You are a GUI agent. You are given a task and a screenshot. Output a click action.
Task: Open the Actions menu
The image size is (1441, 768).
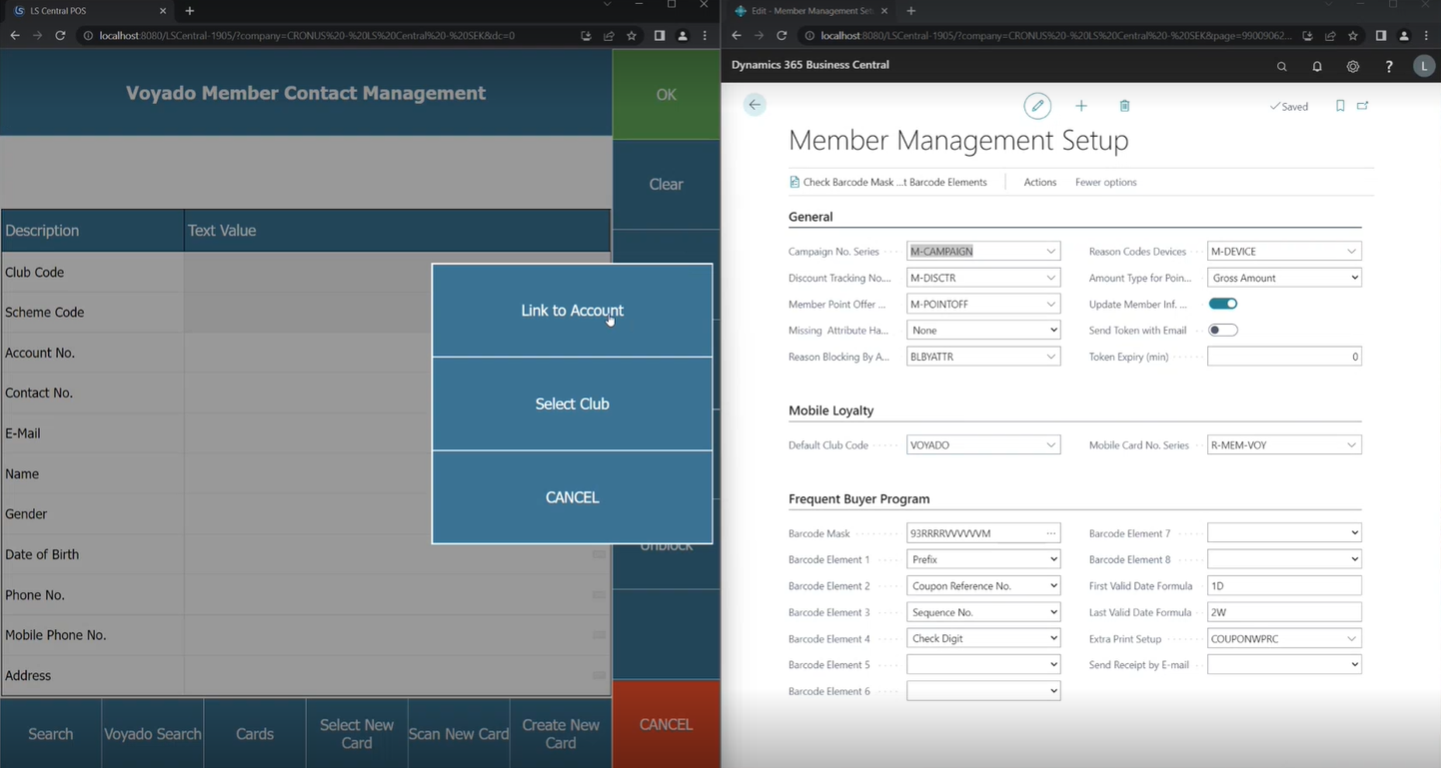1040,182
